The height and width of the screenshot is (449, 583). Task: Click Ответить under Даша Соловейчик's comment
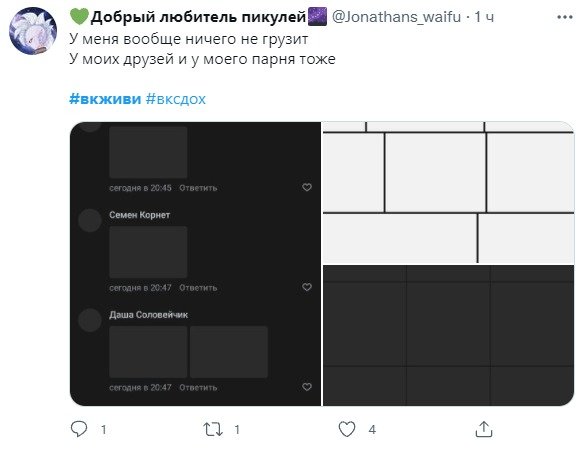click(x=198, y=388)
